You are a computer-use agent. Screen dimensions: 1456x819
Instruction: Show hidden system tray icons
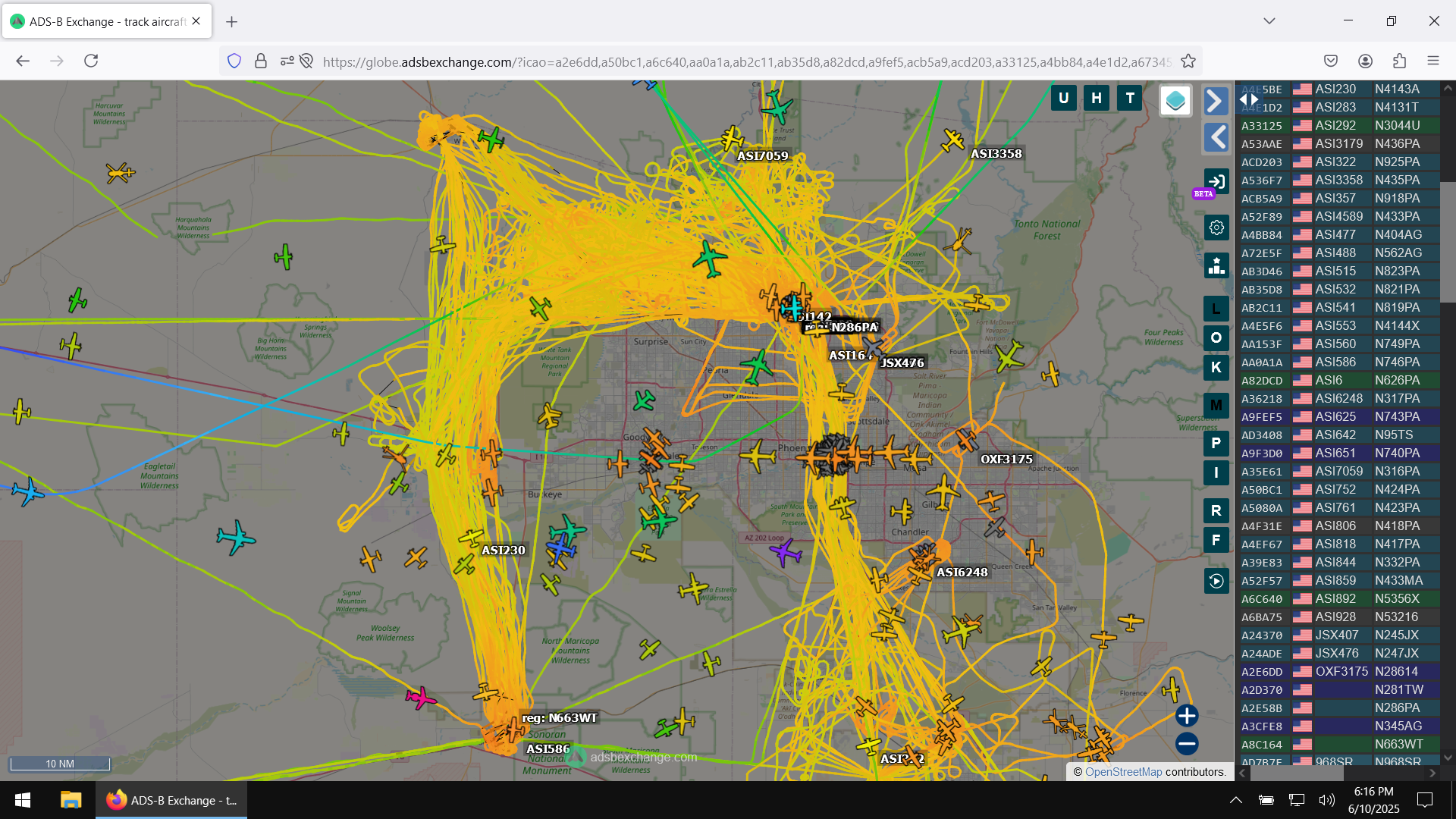1235,800
